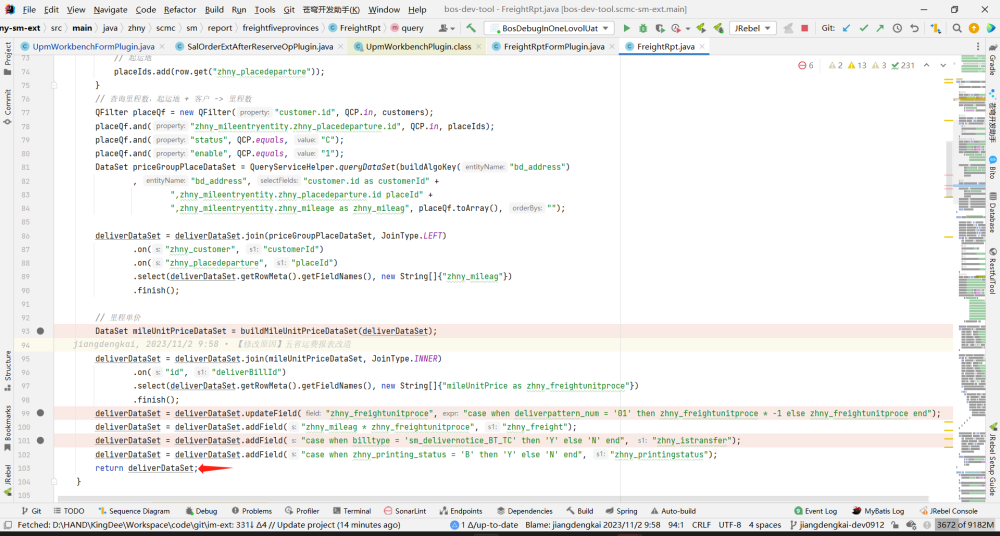The image size is (1000, 536).
Task: Expand the profiler run options arrow
Action: [688, 28]
